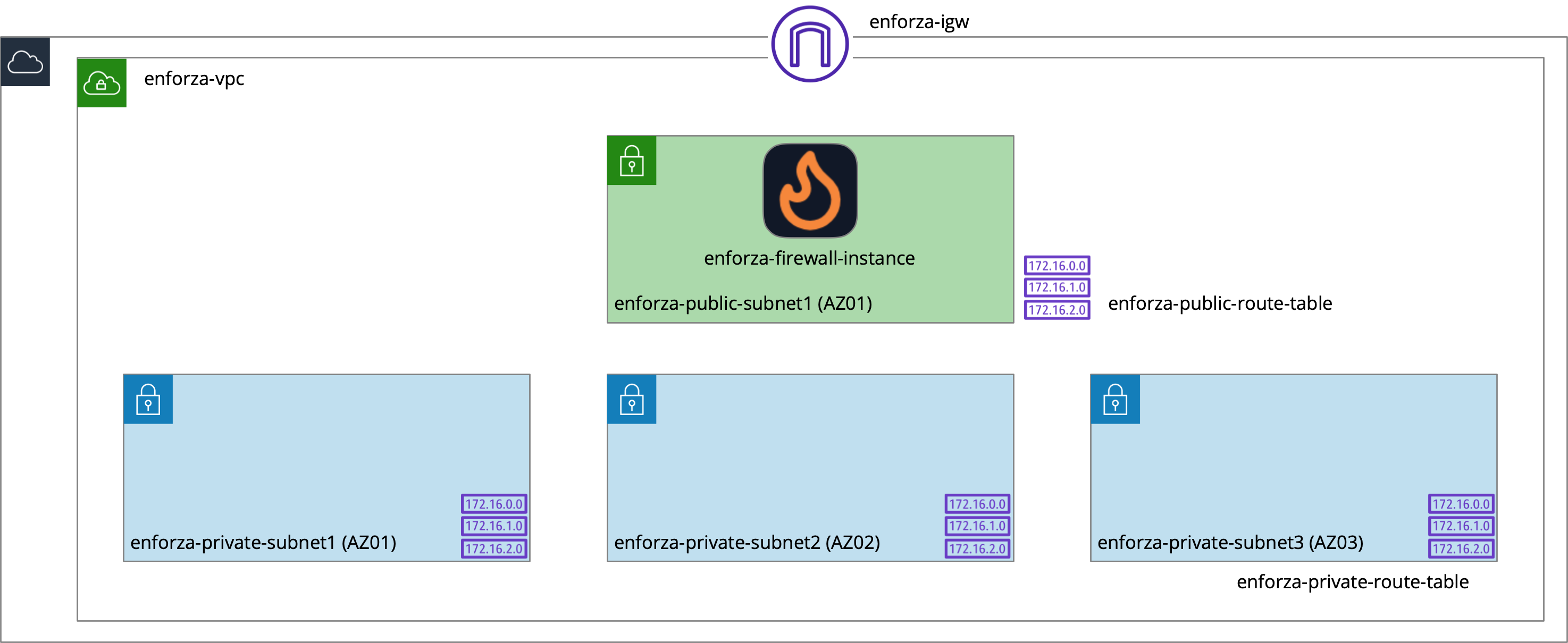Screen dimensions: 1568x643
Task: Click the public route table icon
Action: pos(1056,287)
